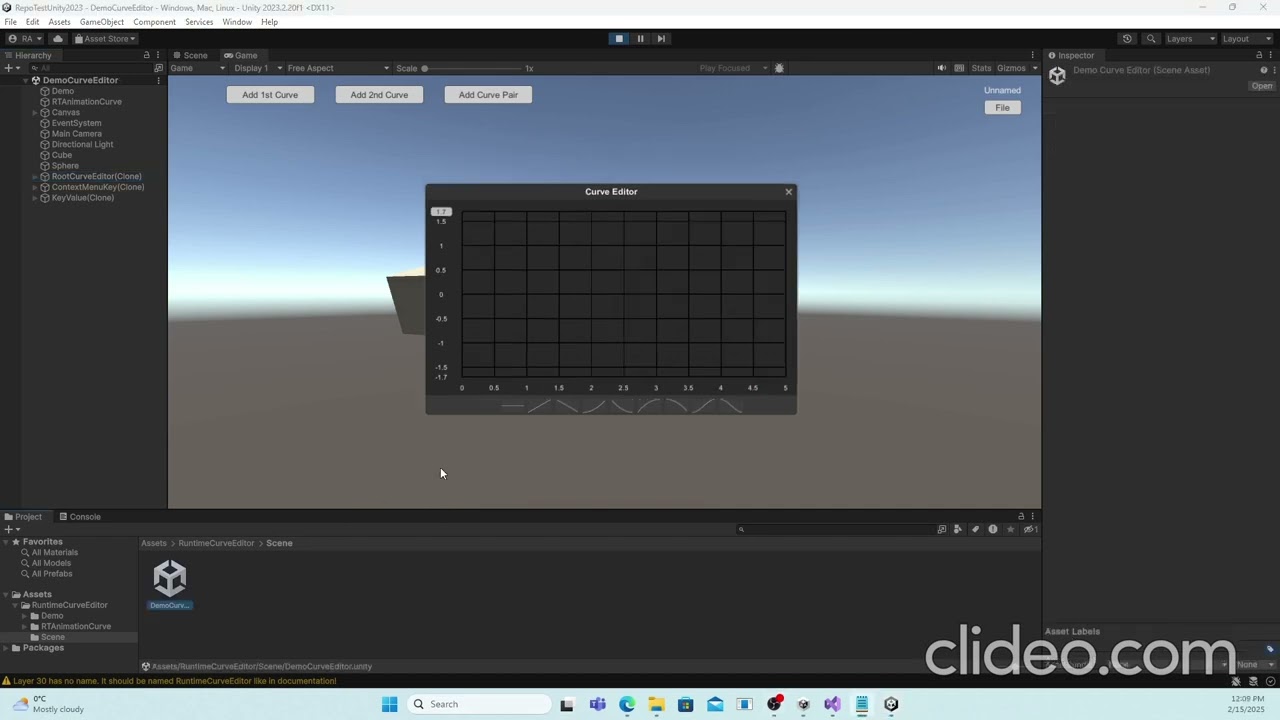Click the cloud services icon in toolbar
The height and width of the screenshot is (720, 1280).
57,38
